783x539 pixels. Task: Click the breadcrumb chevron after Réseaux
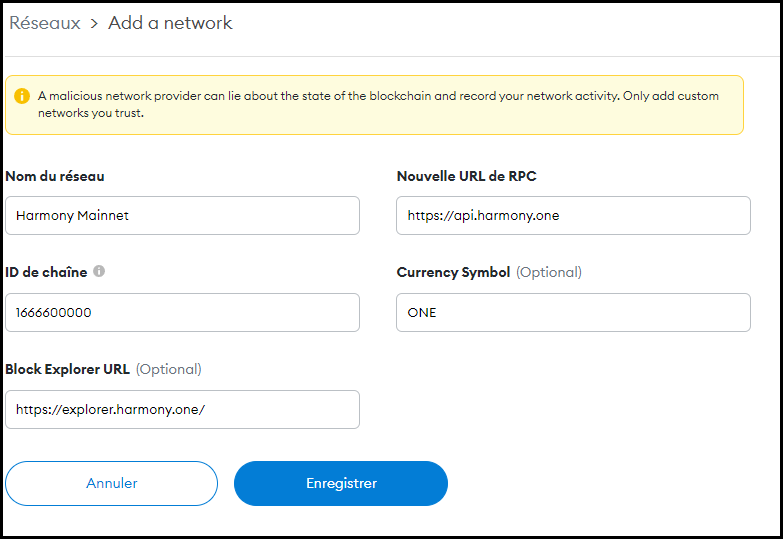click(x=94, y=23)
